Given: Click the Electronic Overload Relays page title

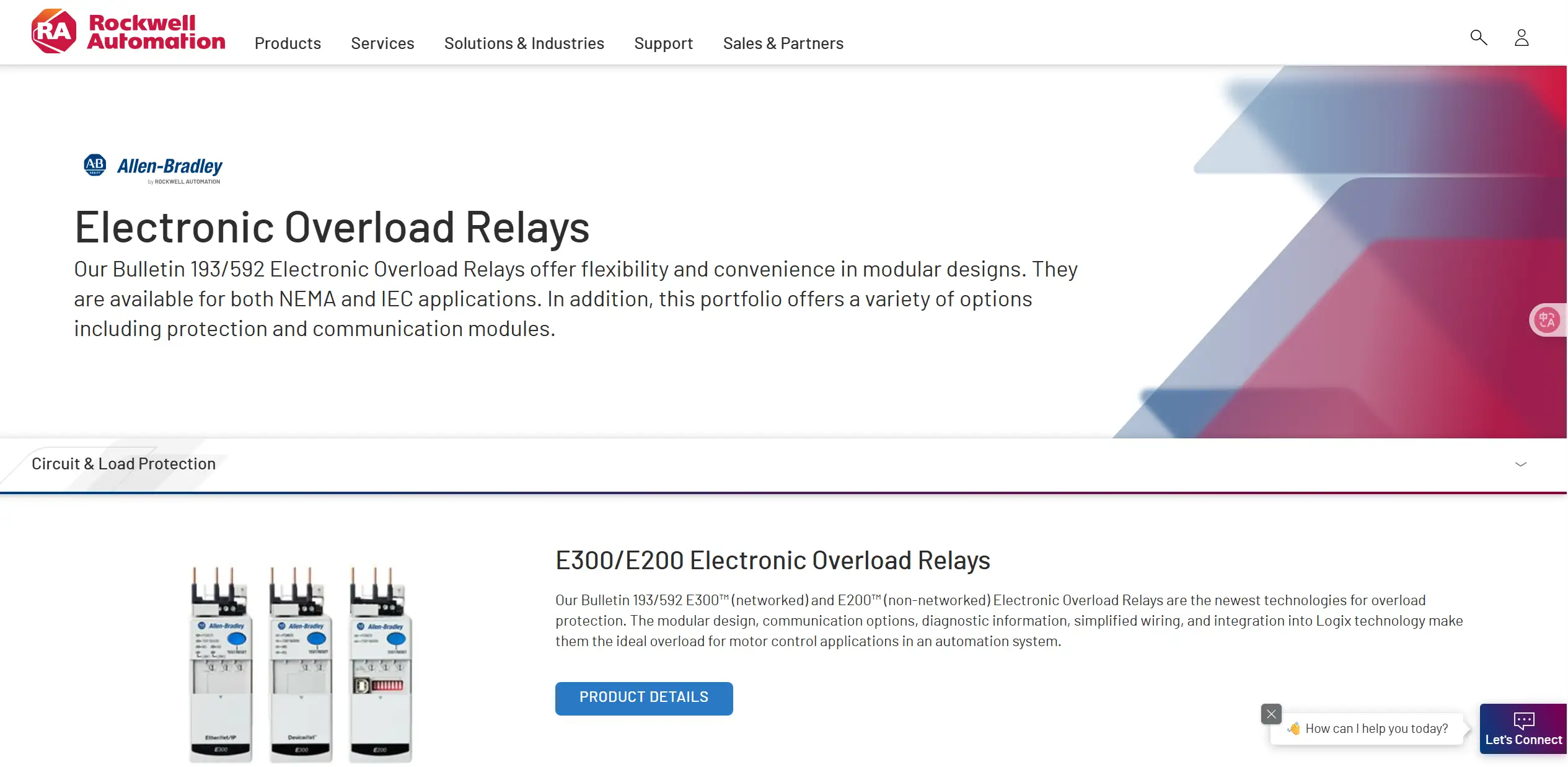Looking at the screenshot, I should pyautogui.click(x=332, y=228).
